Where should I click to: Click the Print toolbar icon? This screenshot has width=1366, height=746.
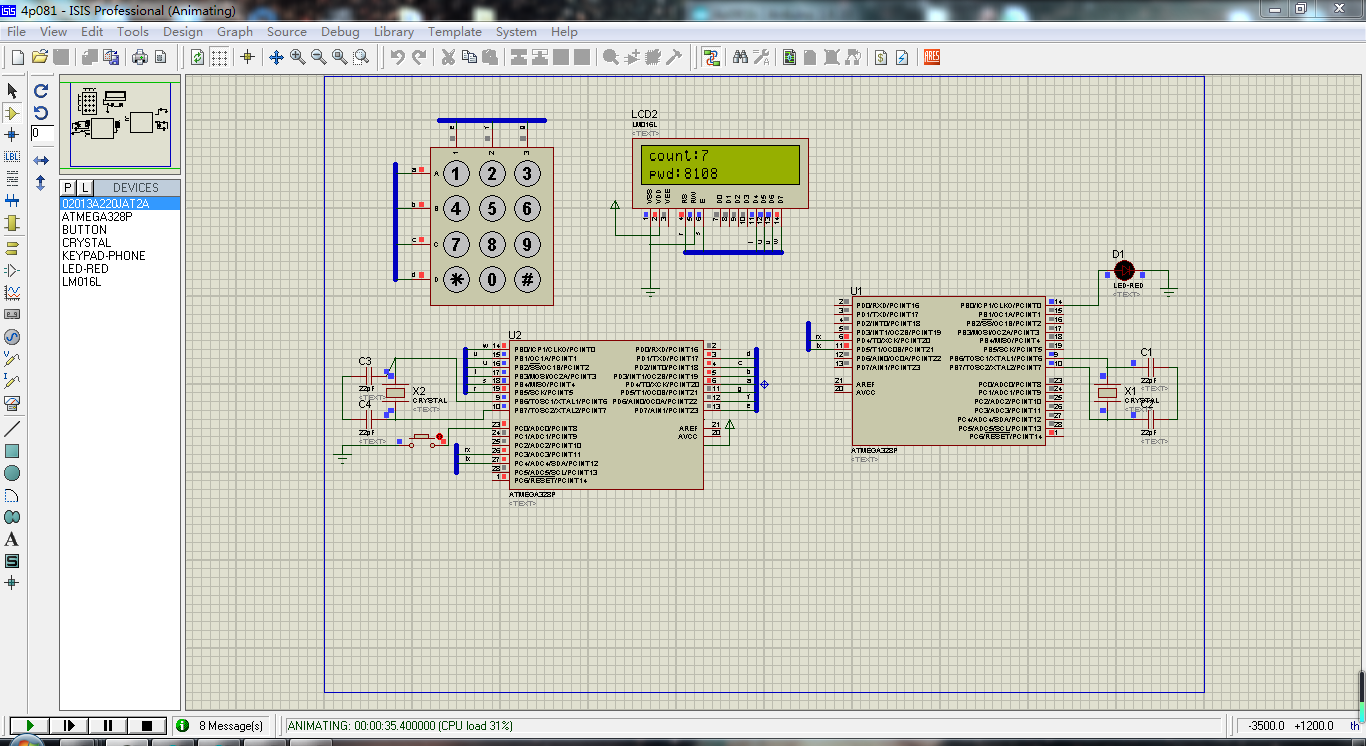tap(140, 57)
